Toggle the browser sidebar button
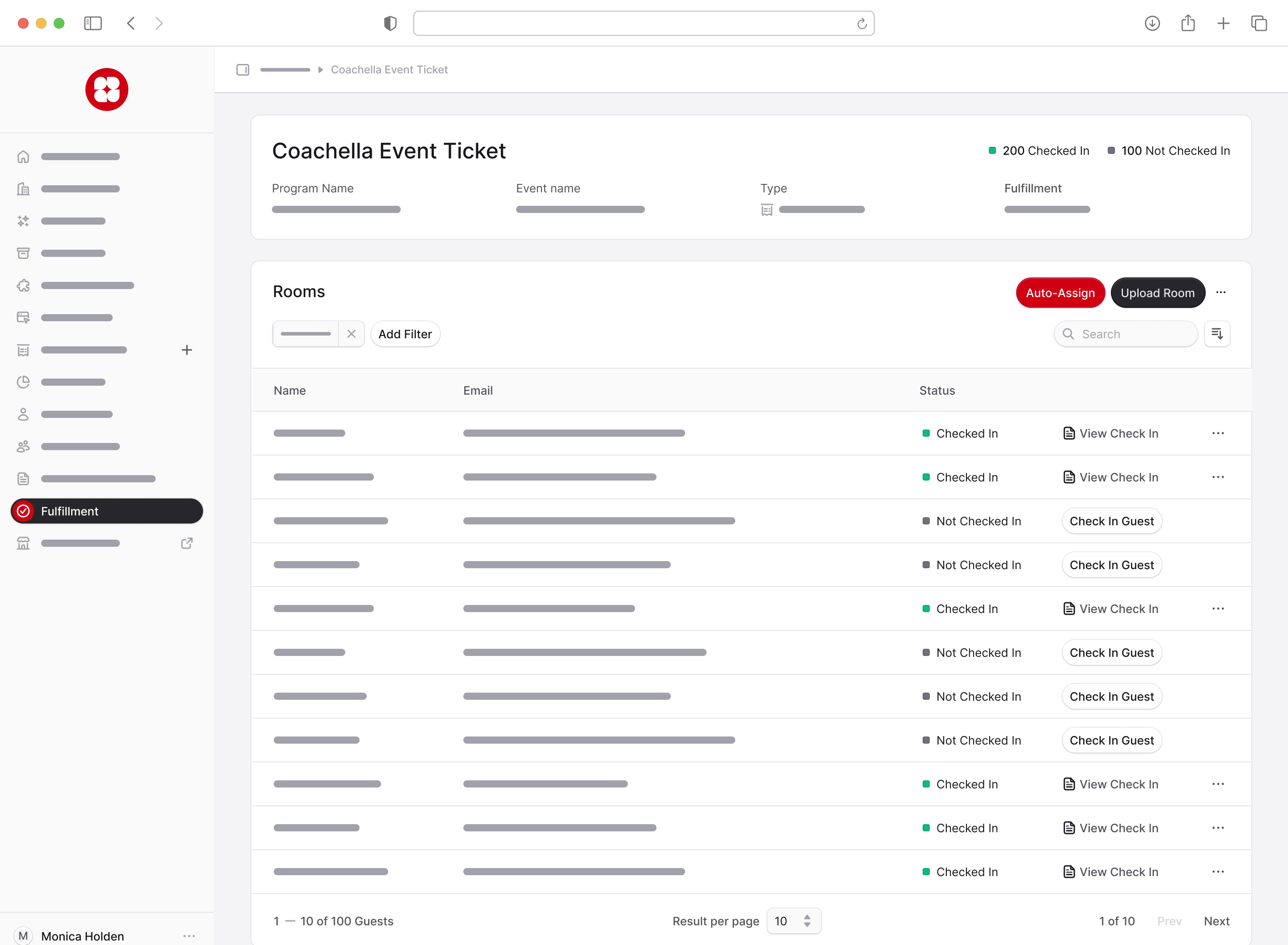The height and width of the screenshot is (945, 1288). (93, 23)
